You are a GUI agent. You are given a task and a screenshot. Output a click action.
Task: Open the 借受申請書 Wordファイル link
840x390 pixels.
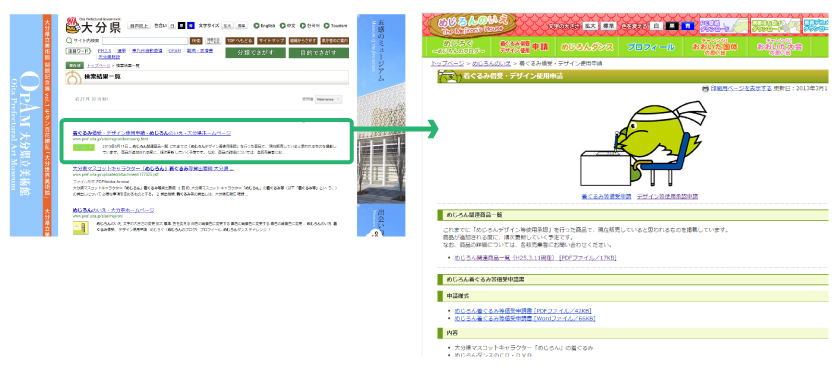tap(524, 318)
